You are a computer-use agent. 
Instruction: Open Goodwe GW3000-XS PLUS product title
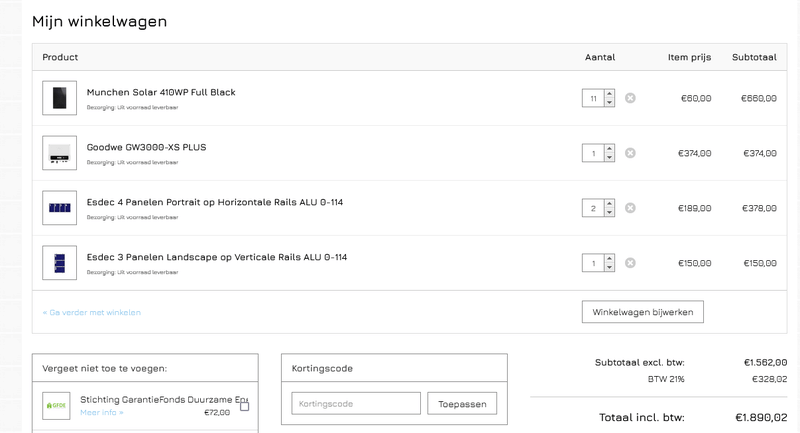pos(146,147)
